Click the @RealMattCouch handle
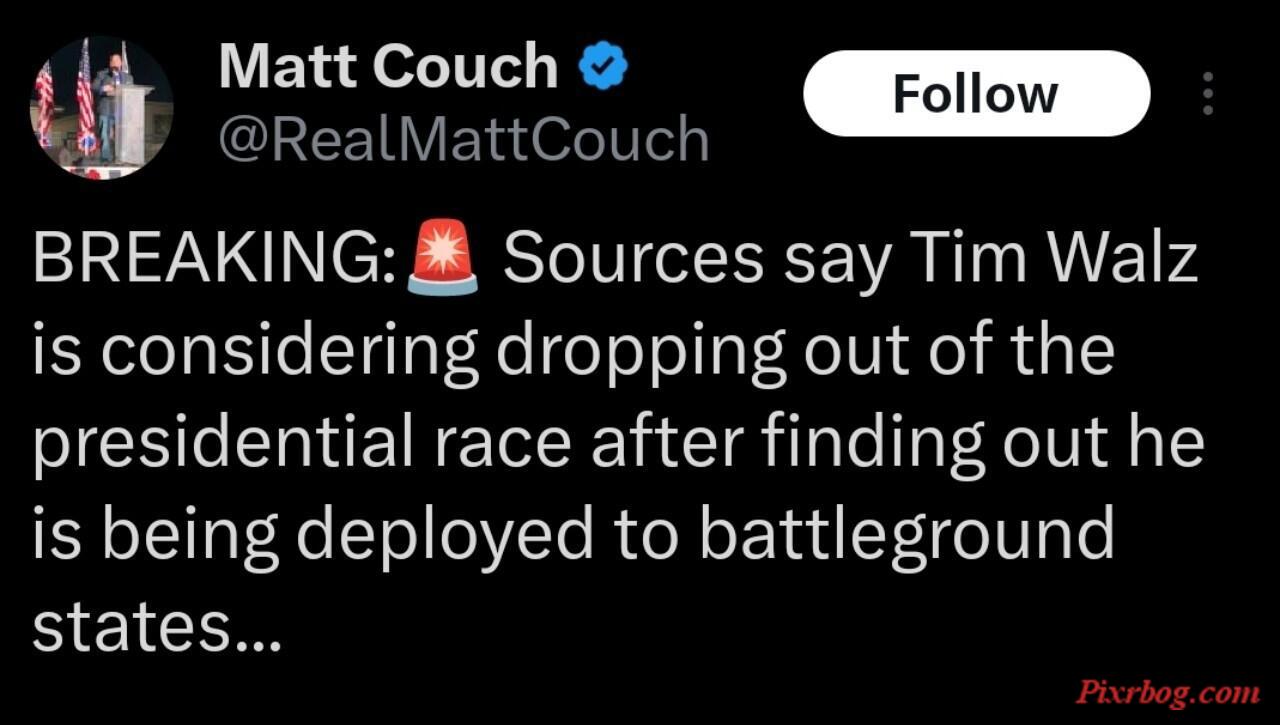 click(463, 138)
